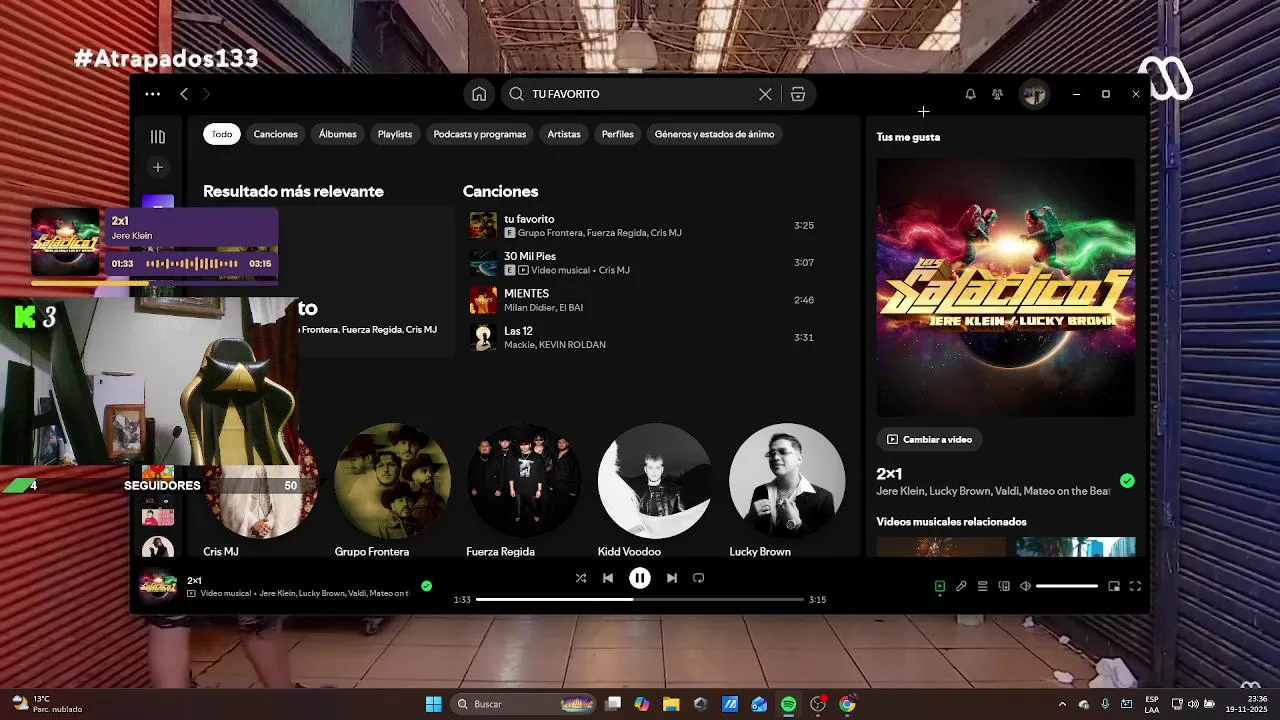Open Friend Activity people icon
Screen dimensions: 1280x720
tap(997, 94)
